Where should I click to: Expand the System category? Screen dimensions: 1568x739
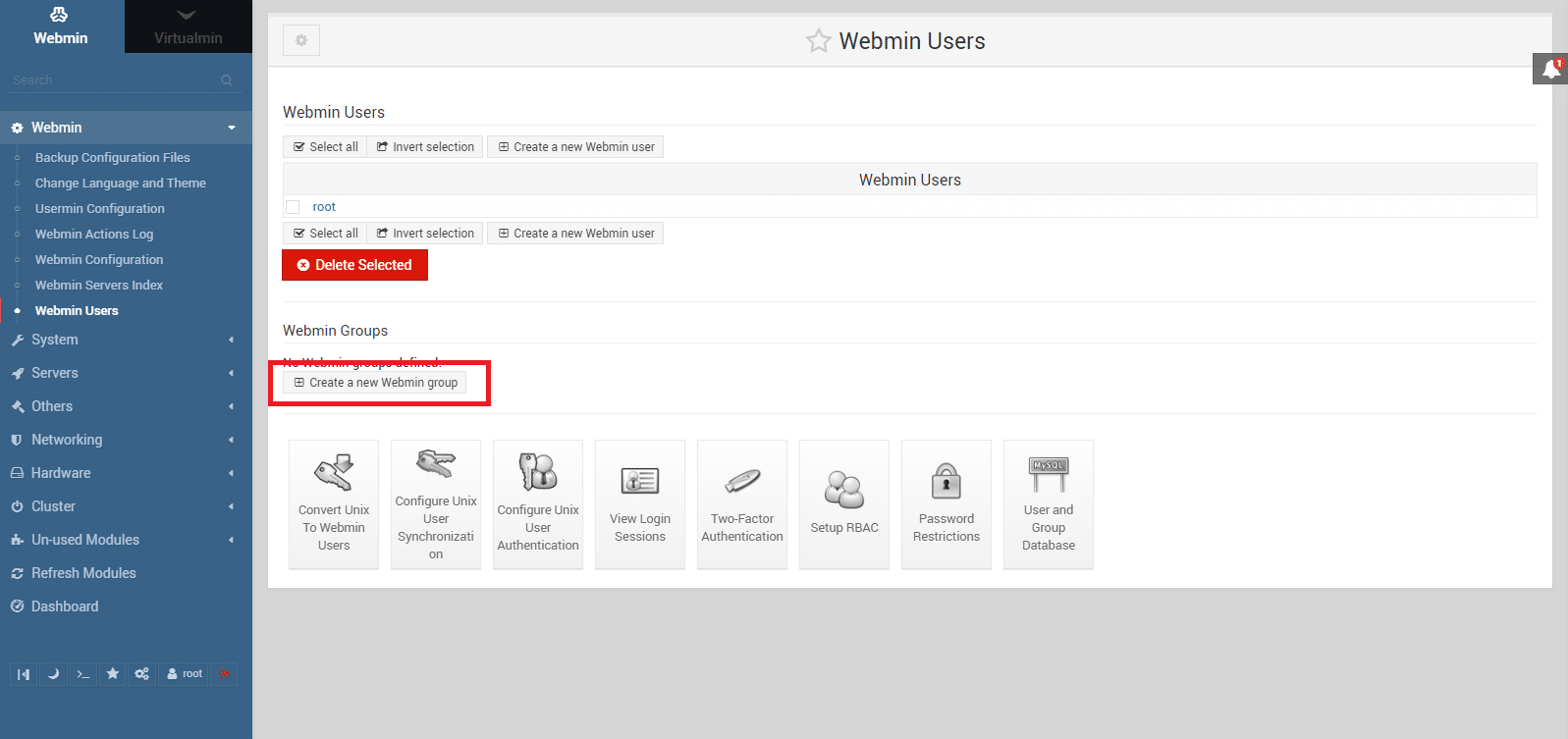click(126, 340)
